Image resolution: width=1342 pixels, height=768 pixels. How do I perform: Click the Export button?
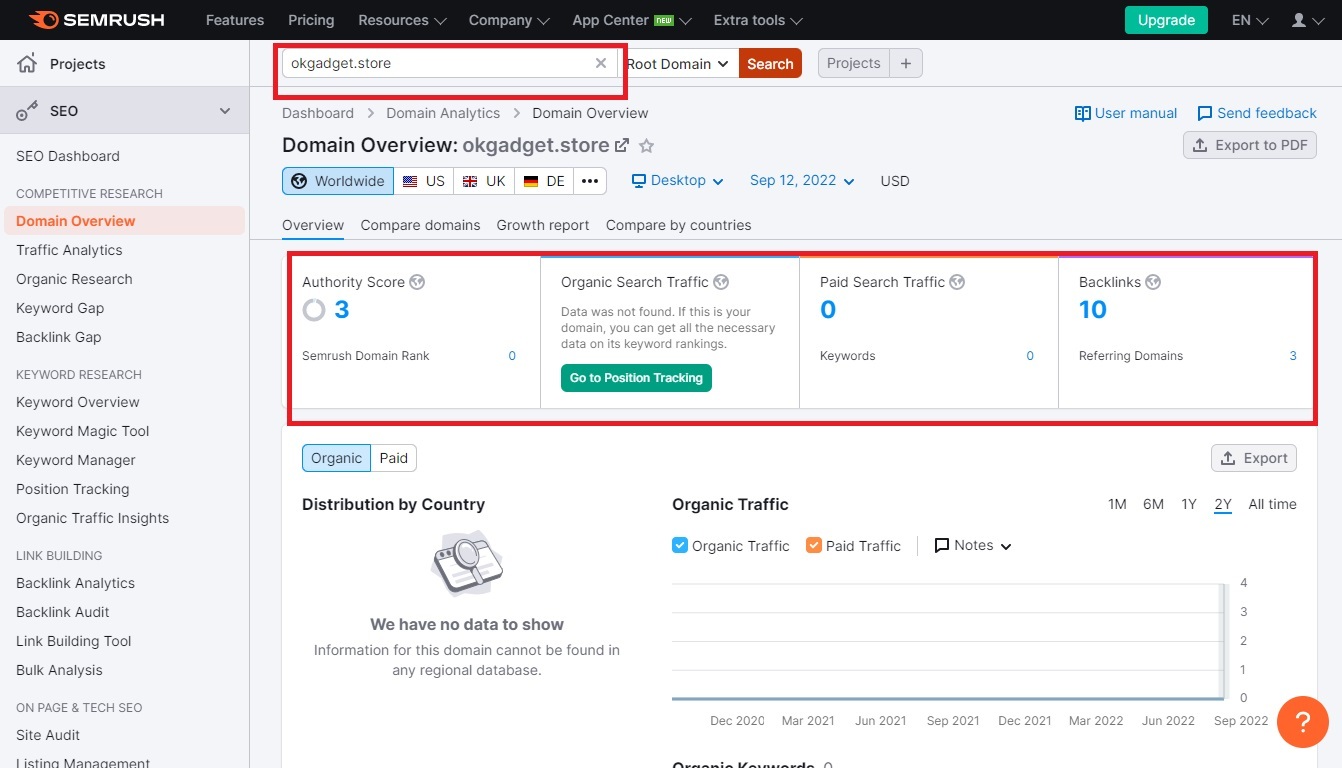[1254, 458]
